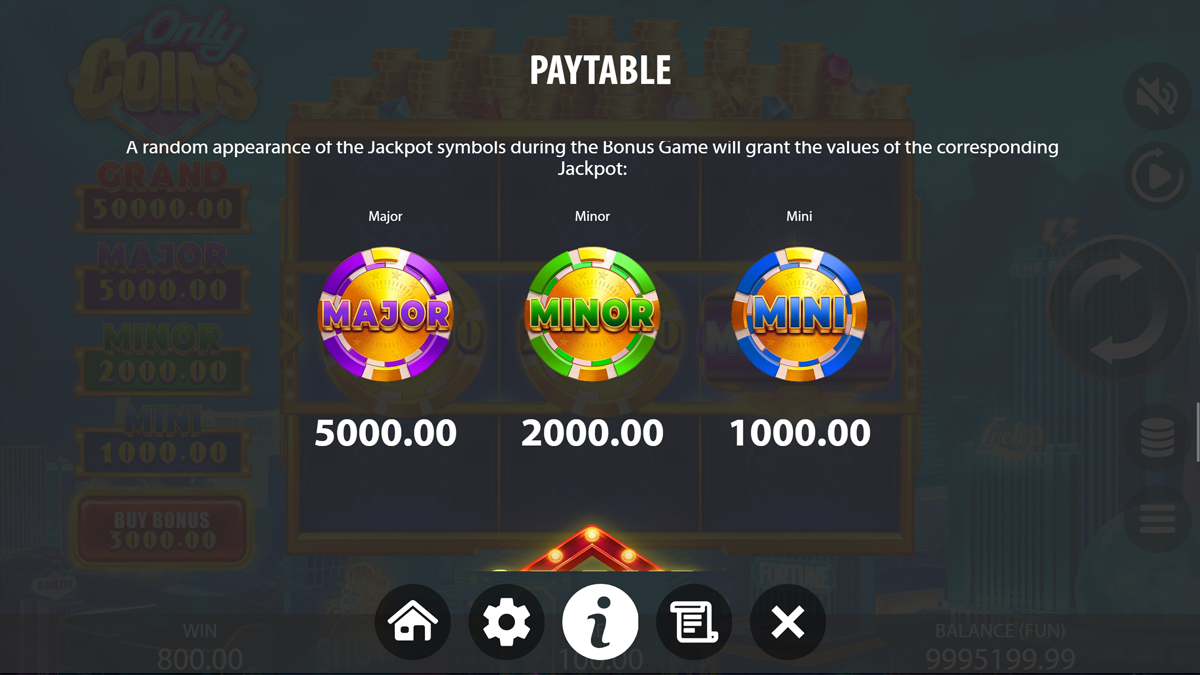Click the Grand 50000.00 jackpot panel

coord(162,196)
